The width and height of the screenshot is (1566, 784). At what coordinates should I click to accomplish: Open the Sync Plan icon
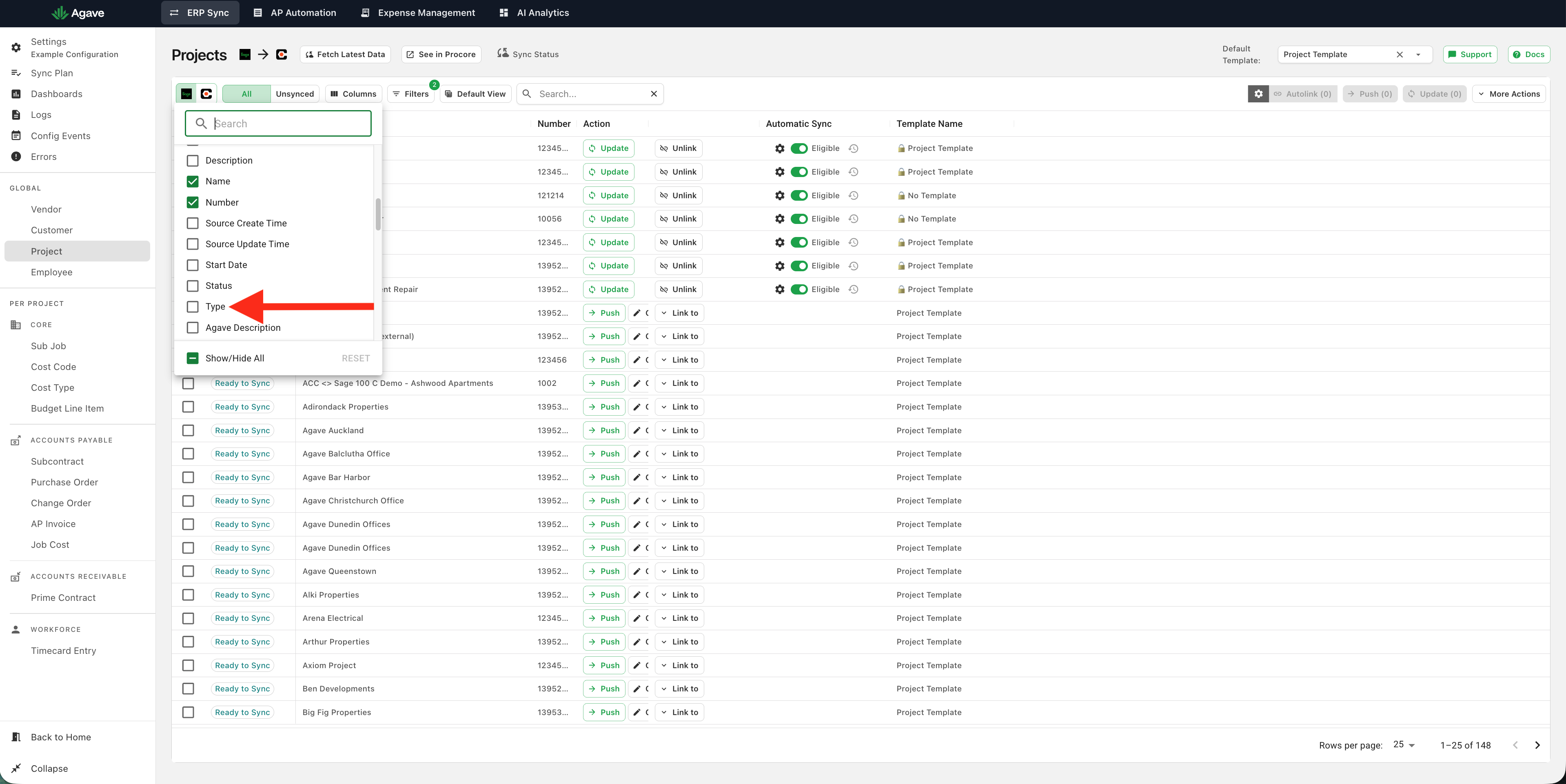pos(16,73)
